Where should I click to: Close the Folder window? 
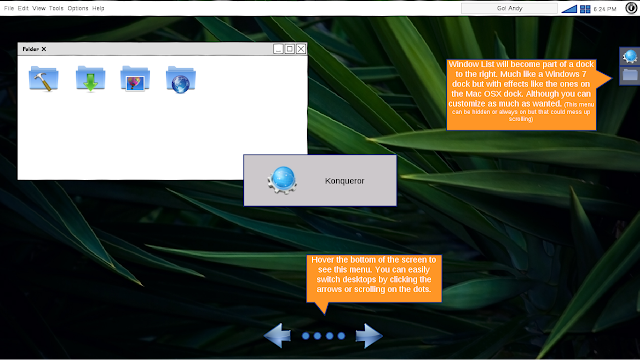[301, 49]
